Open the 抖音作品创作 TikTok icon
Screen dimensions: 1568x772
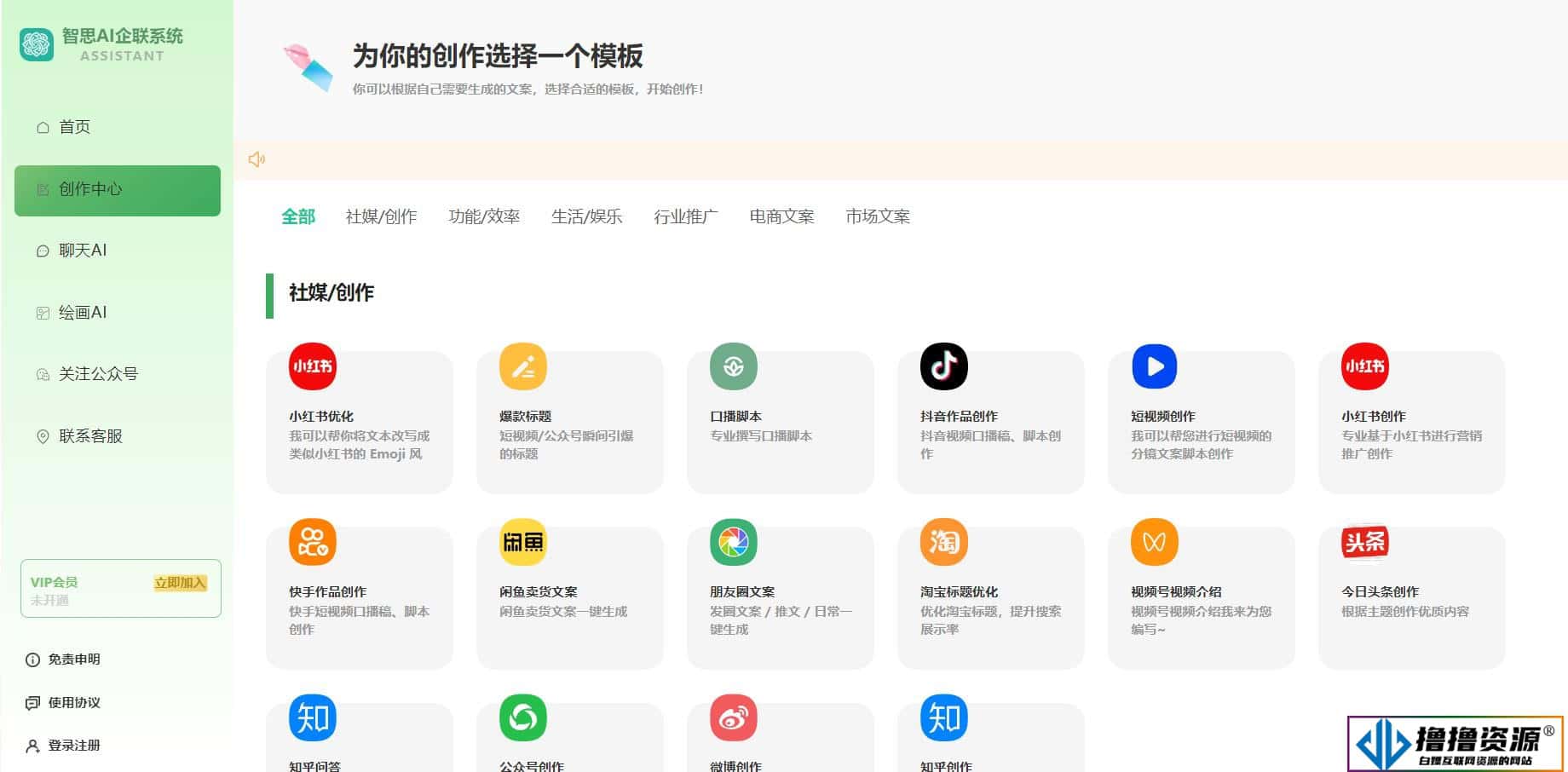[x=944, y=366]
